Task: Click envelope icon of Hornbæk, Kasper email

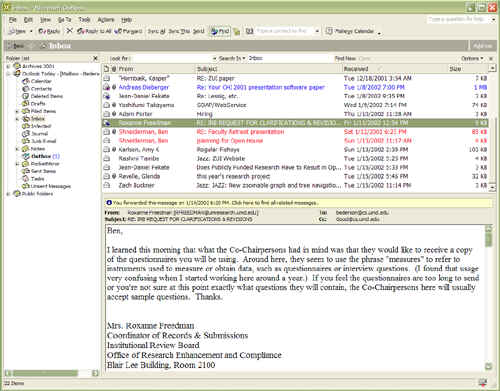Action: click(x=107, y=78)
